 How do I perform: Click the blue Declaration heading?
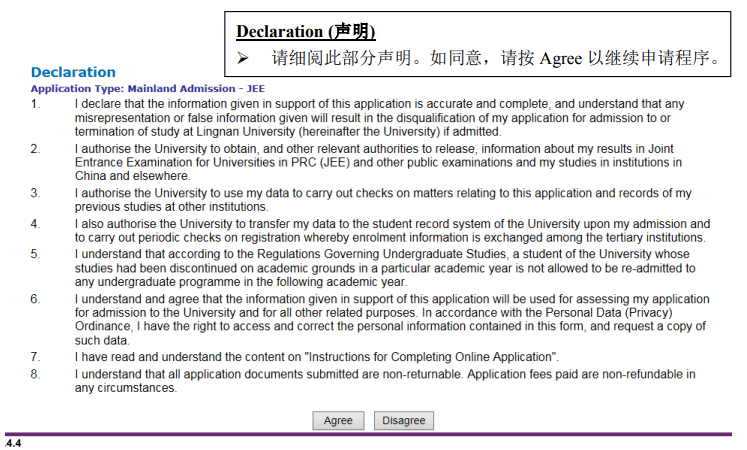point(73,72)
